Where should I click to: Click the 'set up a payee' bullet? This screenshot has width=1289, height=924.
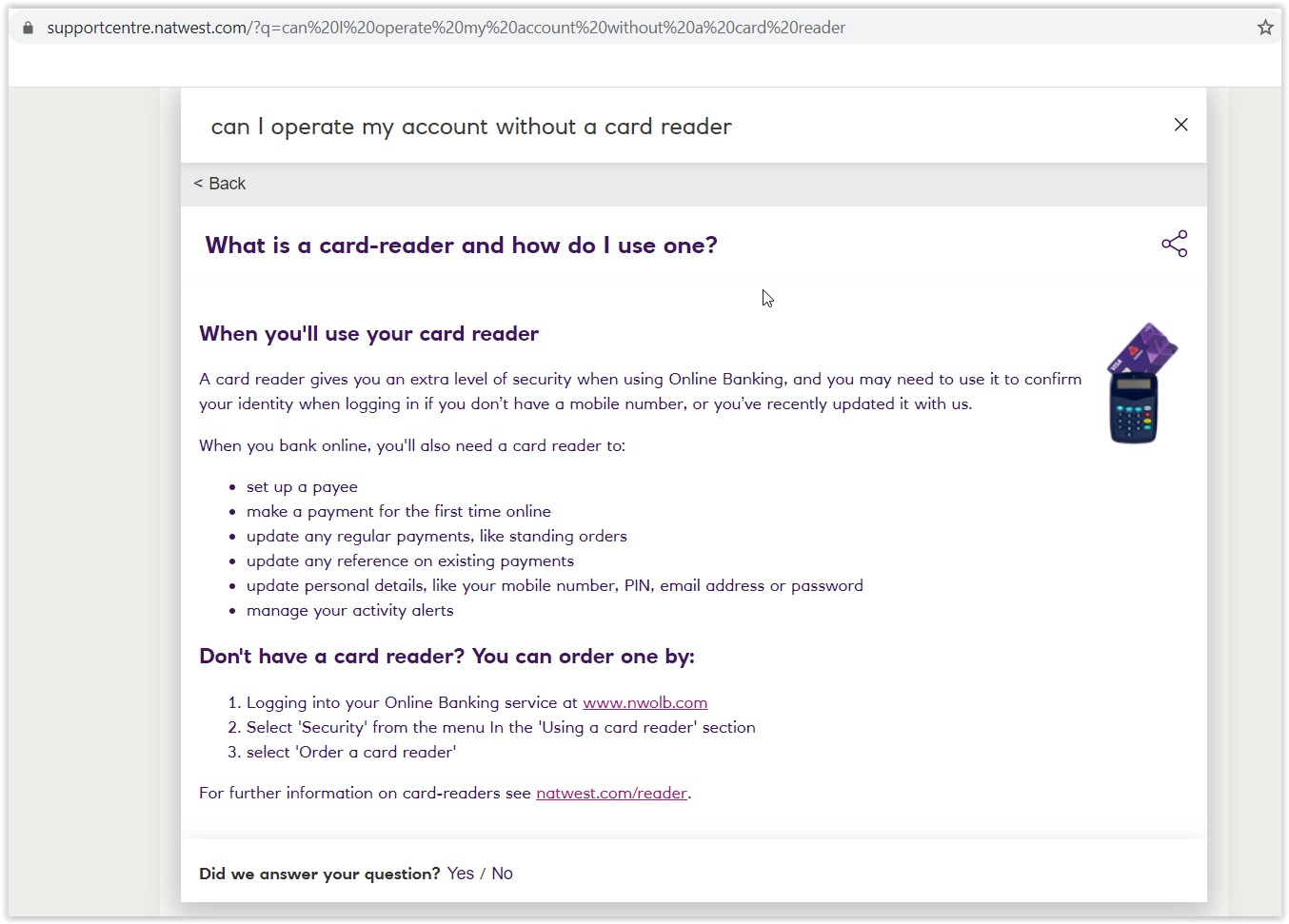302,487
